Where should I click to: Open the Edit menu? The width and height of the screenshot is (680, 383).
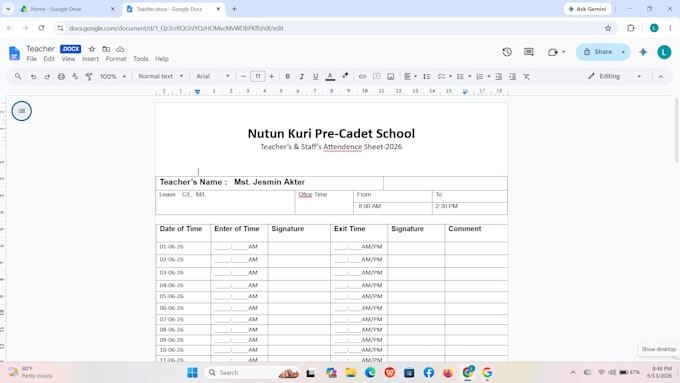(x=49, y=59)
